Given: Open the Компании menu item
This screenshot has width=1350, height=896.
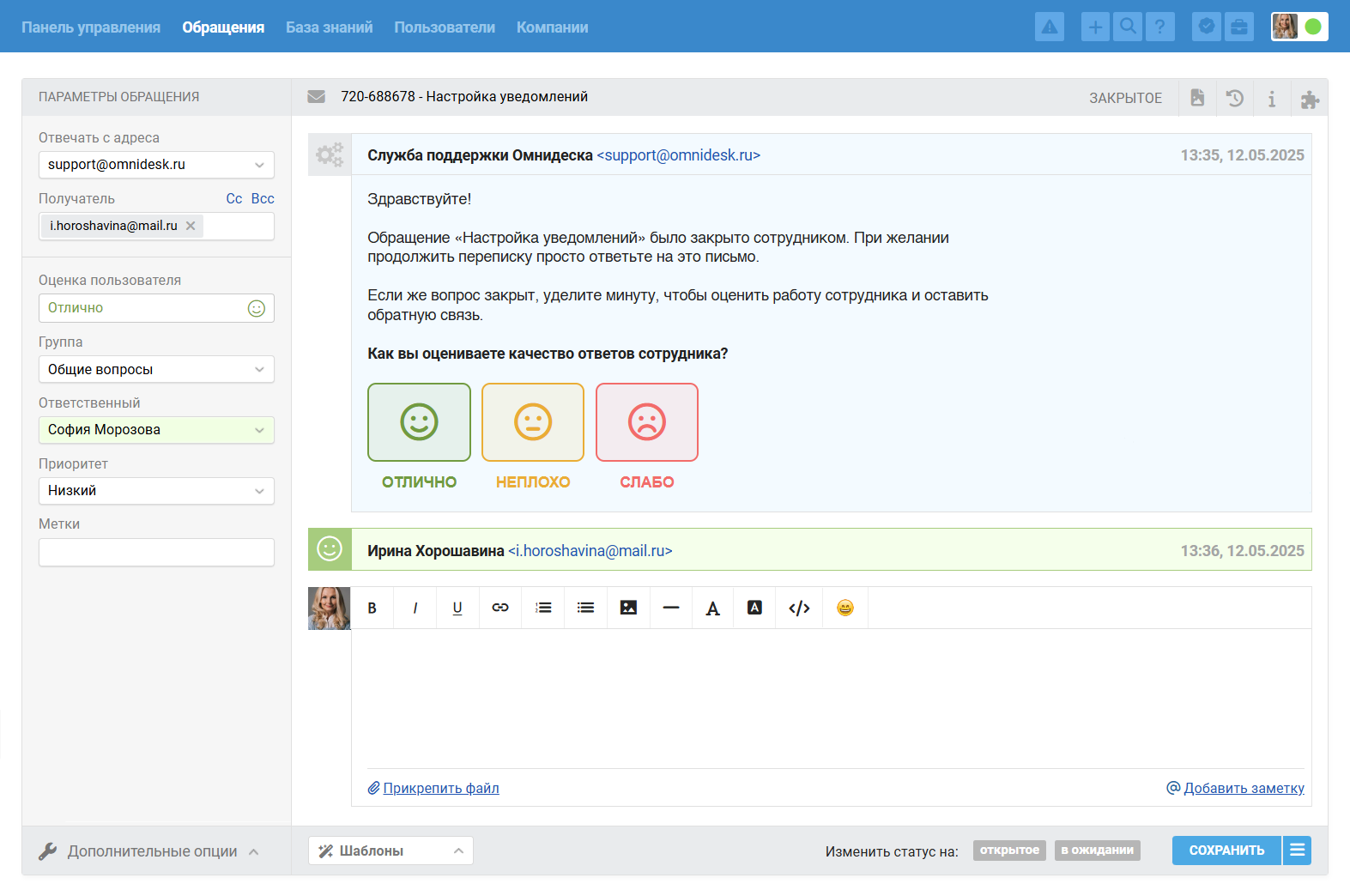Looking at the screenshot, I should [552, 27].
